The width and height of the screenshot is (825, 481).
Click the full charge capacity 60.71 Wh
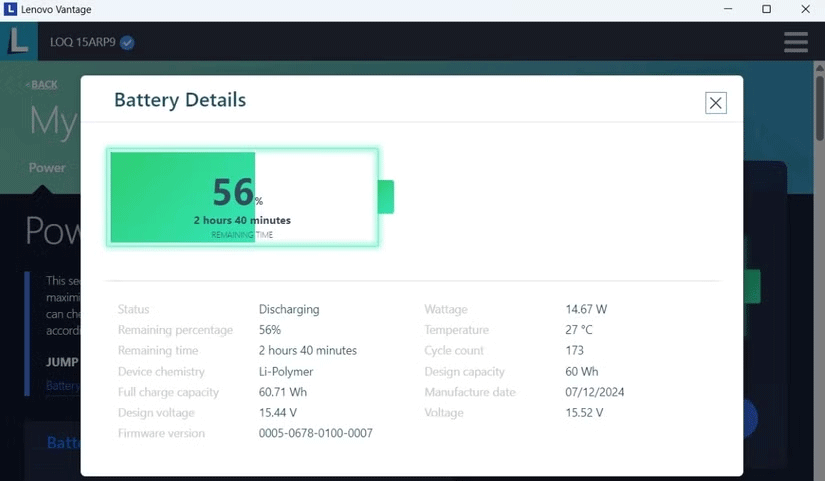click(282, 392)
